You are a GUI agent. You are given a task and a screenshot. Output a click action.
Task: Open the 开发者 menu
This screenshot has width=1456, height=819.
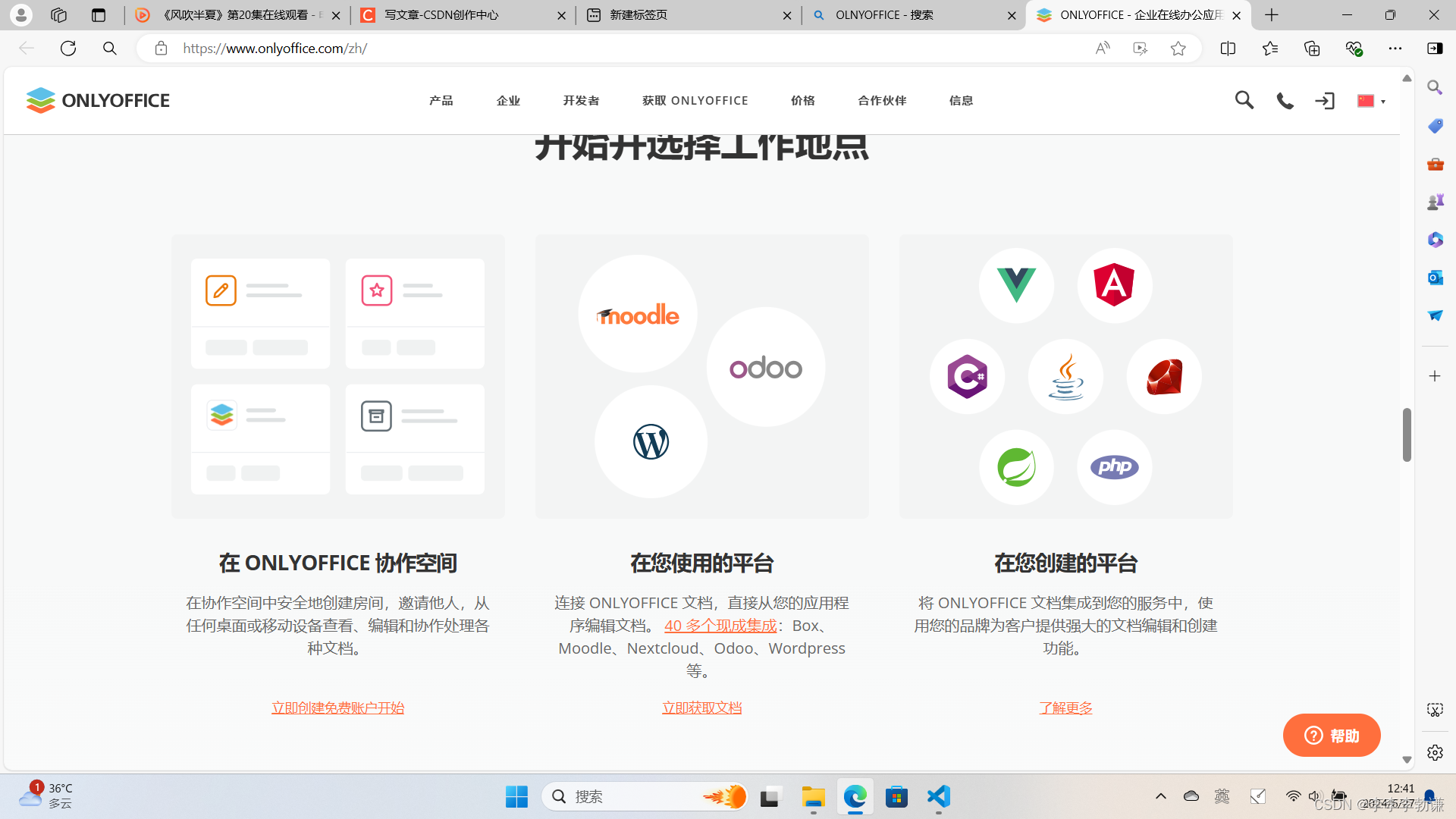pyautogui.click(x=581, y=101)
